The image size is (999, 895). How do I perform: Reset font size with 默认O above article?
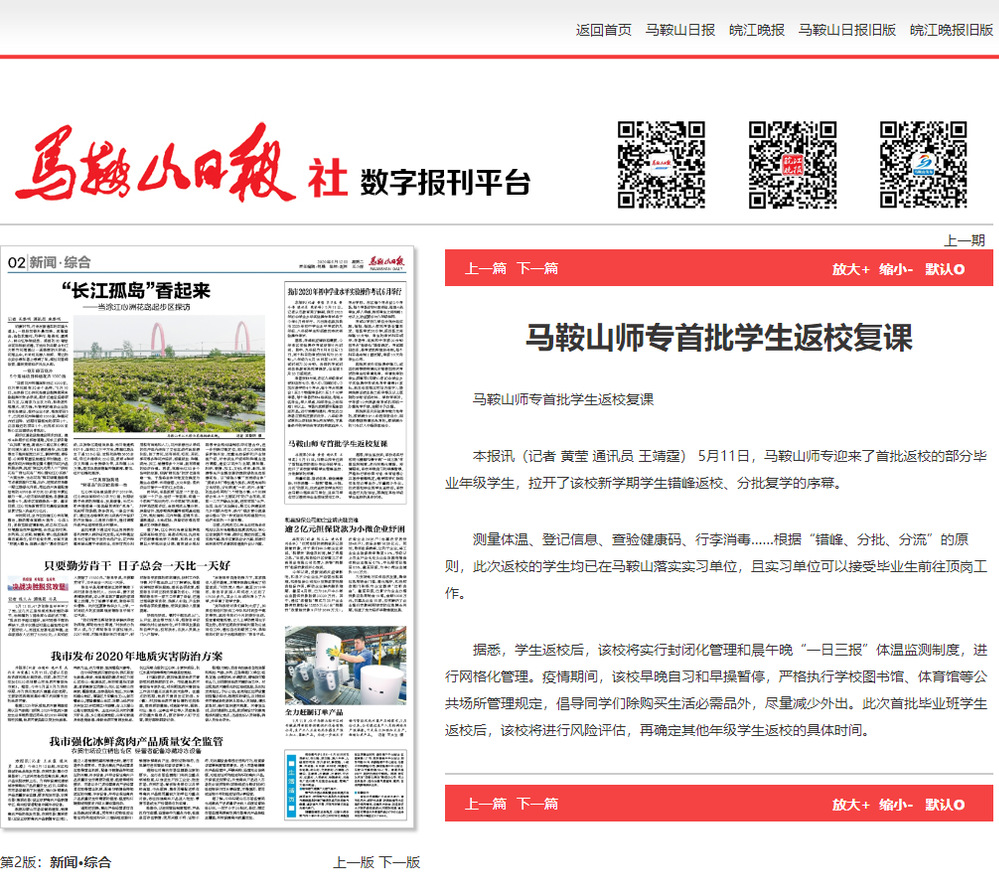[x=944, y=269]
